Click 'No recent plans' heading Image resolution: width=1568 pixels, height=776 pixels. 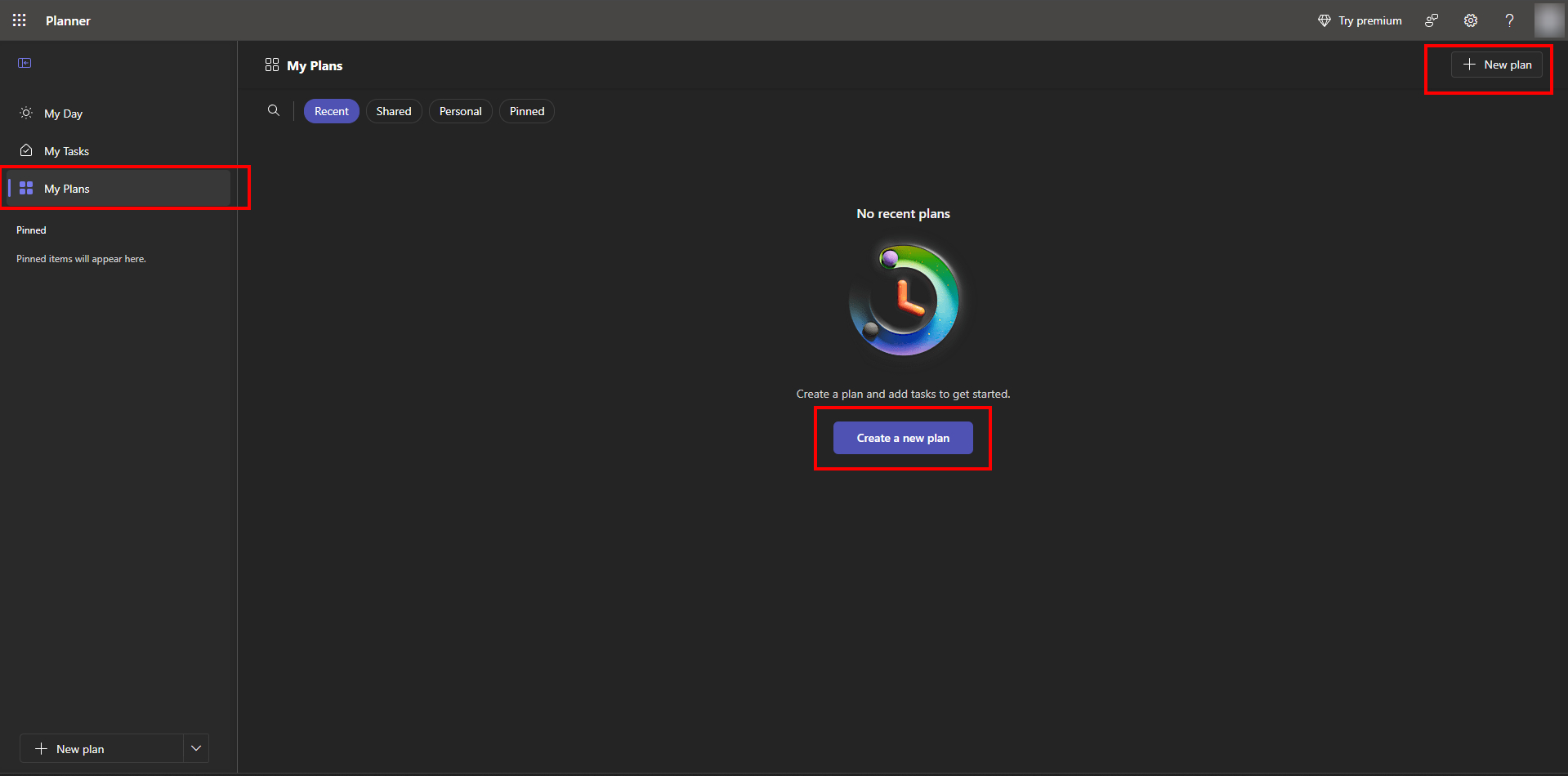tap(903, 213)
